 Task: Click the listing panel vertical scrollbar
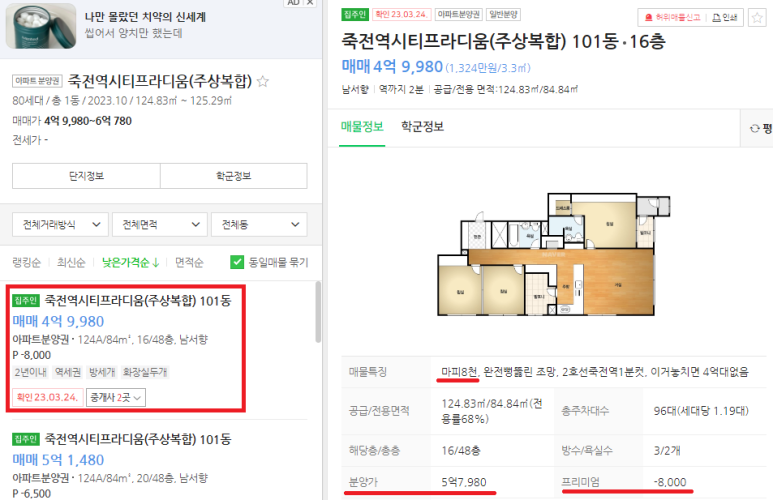(x=318, y=312)
